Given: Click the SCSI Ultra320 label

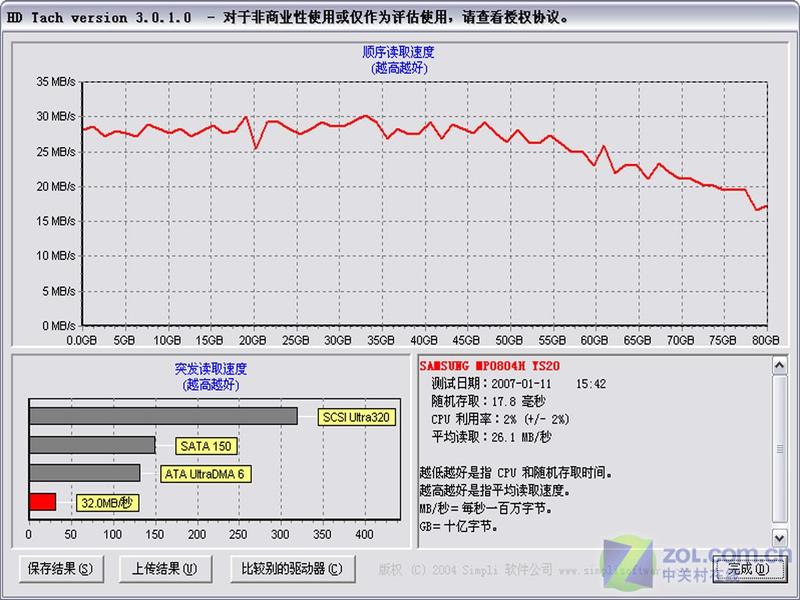Looking at the screenshot, I should tap(356, 417).
